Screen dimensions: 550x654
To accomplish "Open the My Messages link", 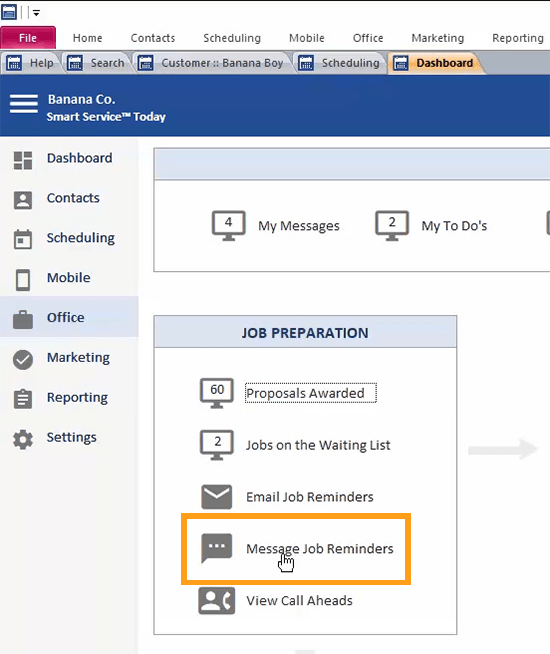I will (299, 226).
